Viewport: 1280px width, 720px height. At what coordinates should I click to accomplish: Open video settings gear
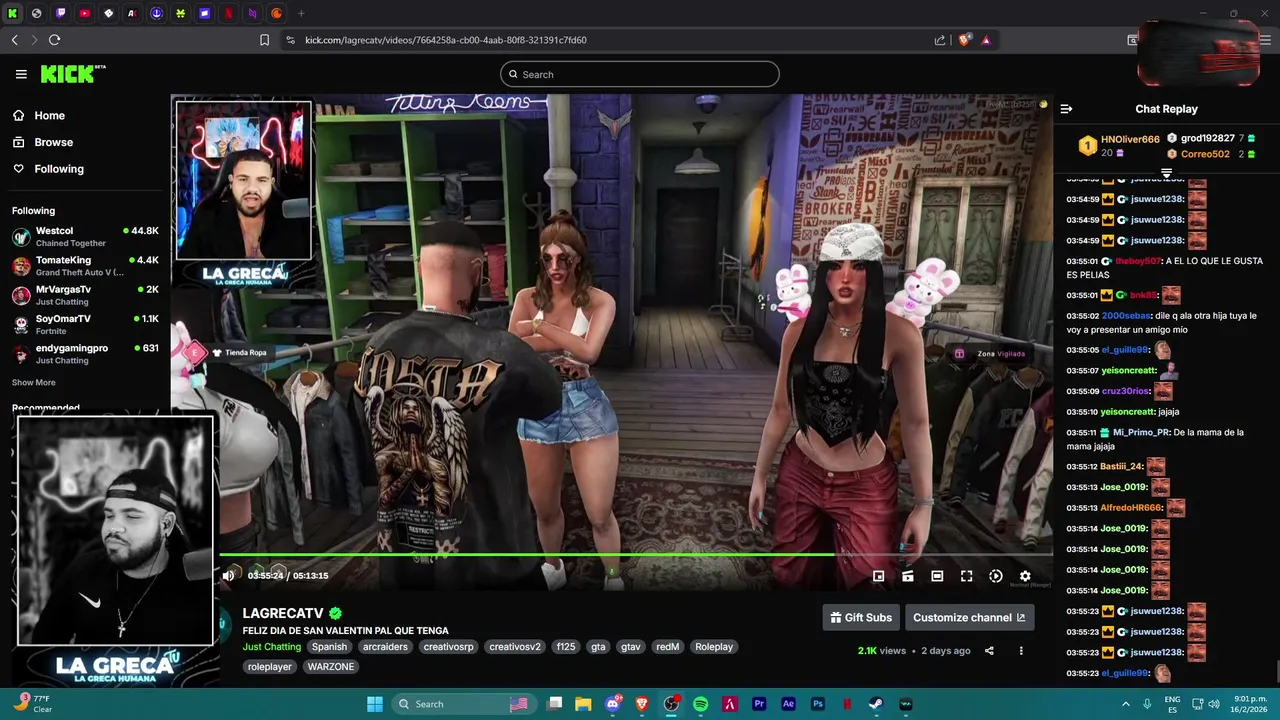1025,576
